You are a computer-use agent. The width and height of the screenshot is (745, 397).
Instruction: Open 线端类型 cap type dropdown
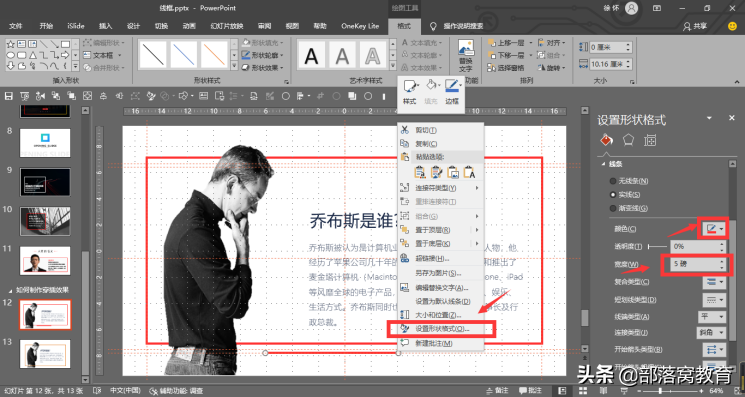[711, 317]
